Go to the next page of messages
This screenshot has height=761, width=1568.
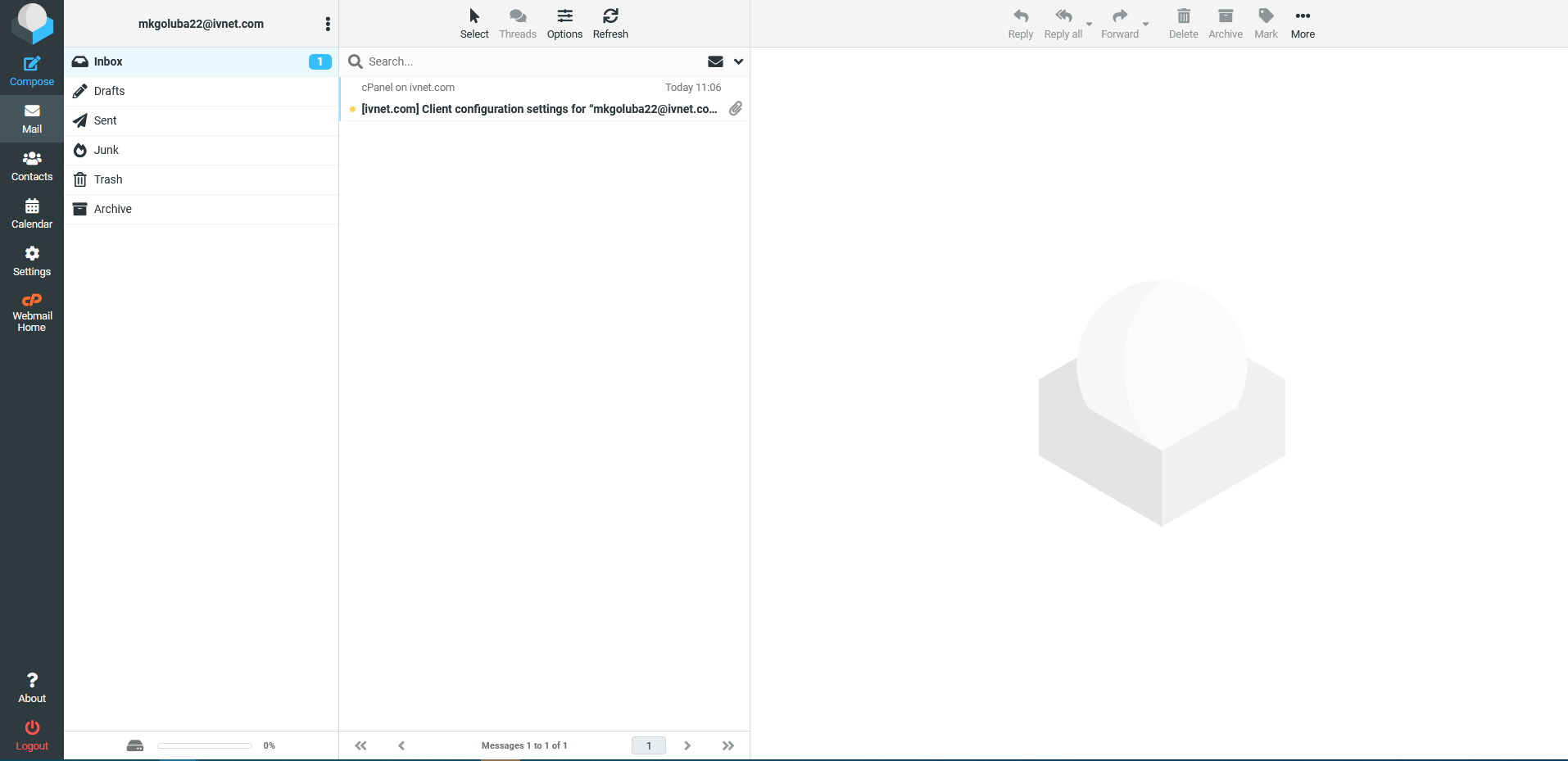(x=687, y=745)
